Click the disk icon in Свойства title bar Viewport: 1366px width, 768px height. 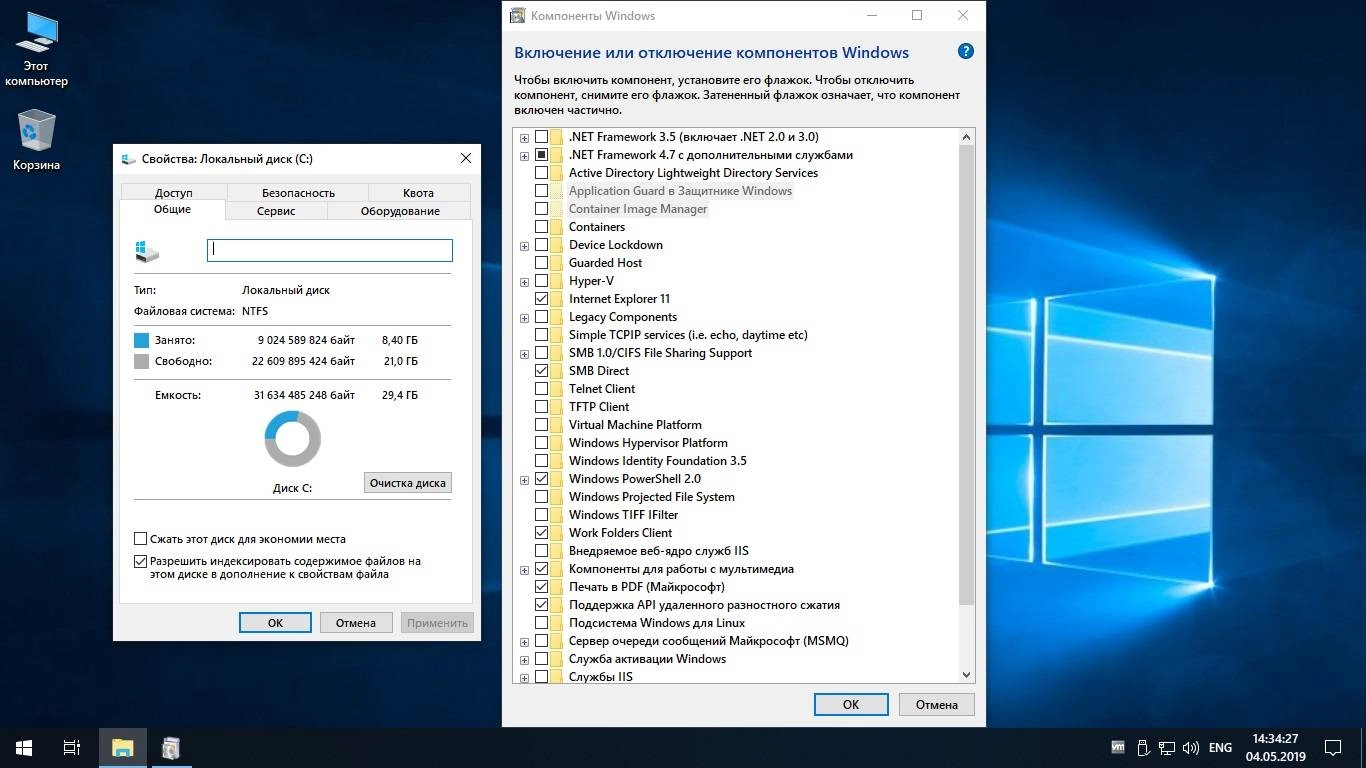pyautogui.click(x=129, y=159)
